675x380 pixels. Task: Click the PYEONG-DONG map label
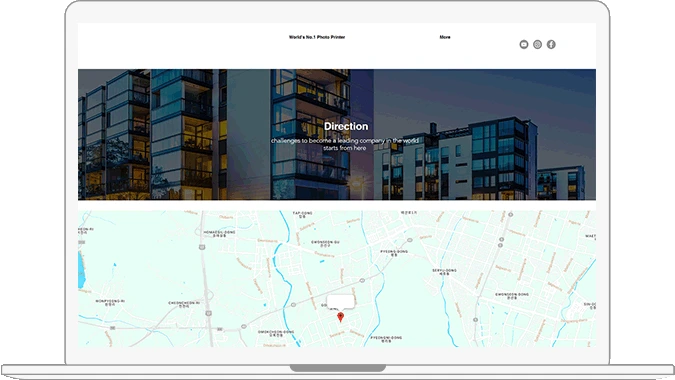394,253
